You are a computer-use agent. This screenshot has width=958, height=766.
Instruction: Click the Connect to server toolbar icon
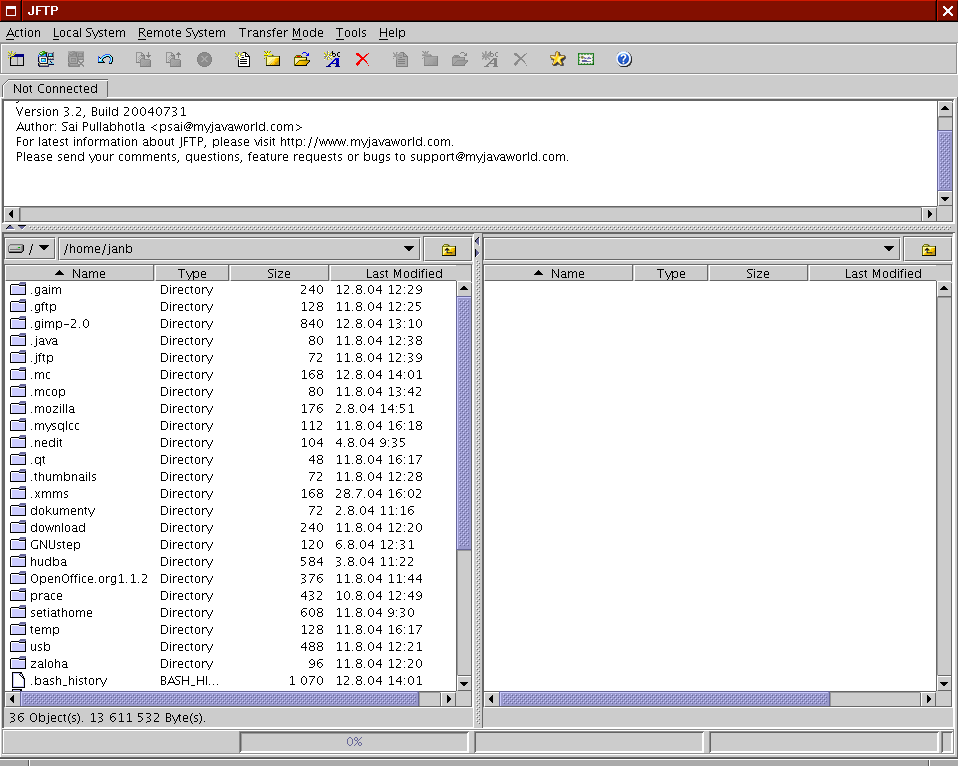46,59
